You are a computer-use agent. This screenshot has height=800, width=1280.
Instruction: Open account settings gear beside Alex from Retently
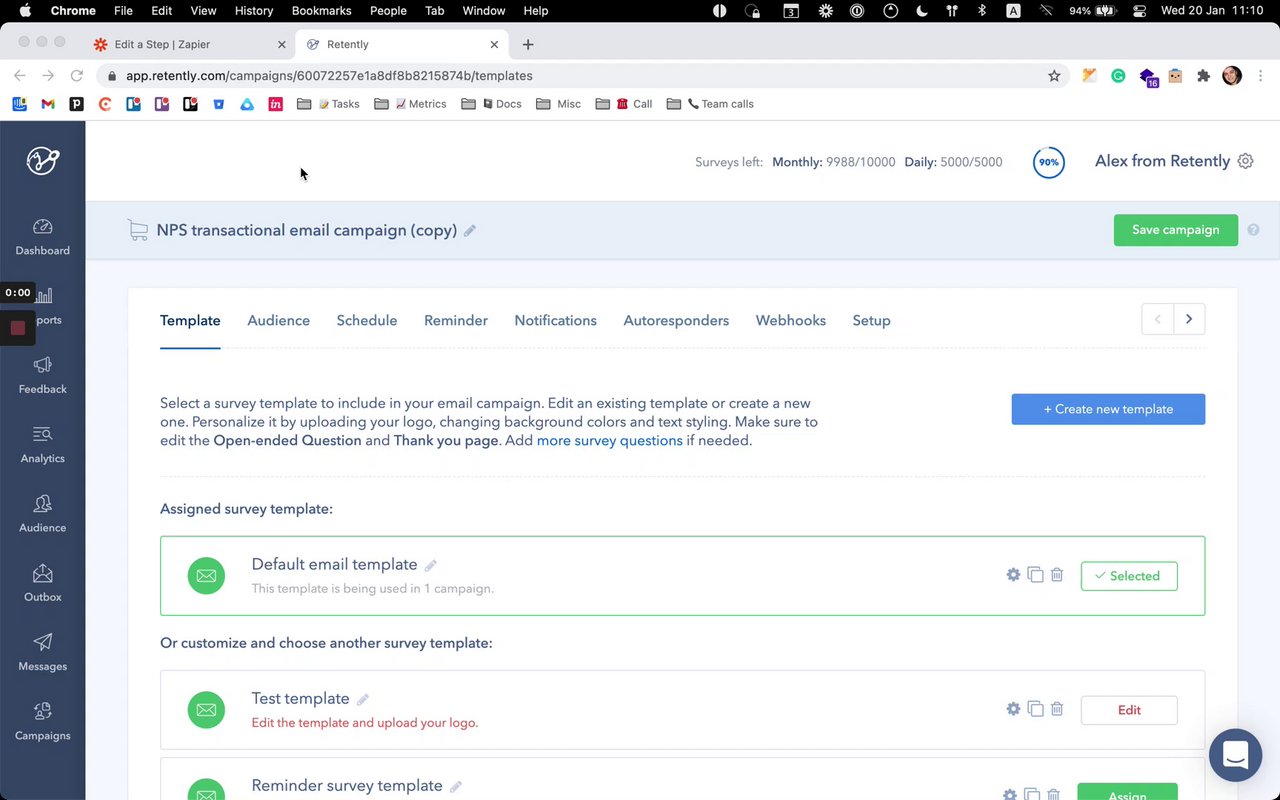(1245, 161)
